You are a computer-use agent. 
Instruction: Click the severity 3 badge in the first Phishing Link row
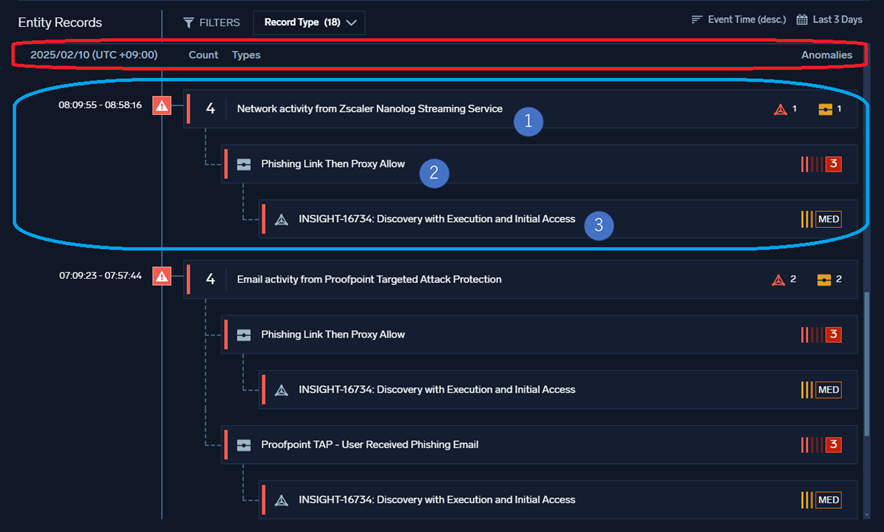click(x=834, y=164)
